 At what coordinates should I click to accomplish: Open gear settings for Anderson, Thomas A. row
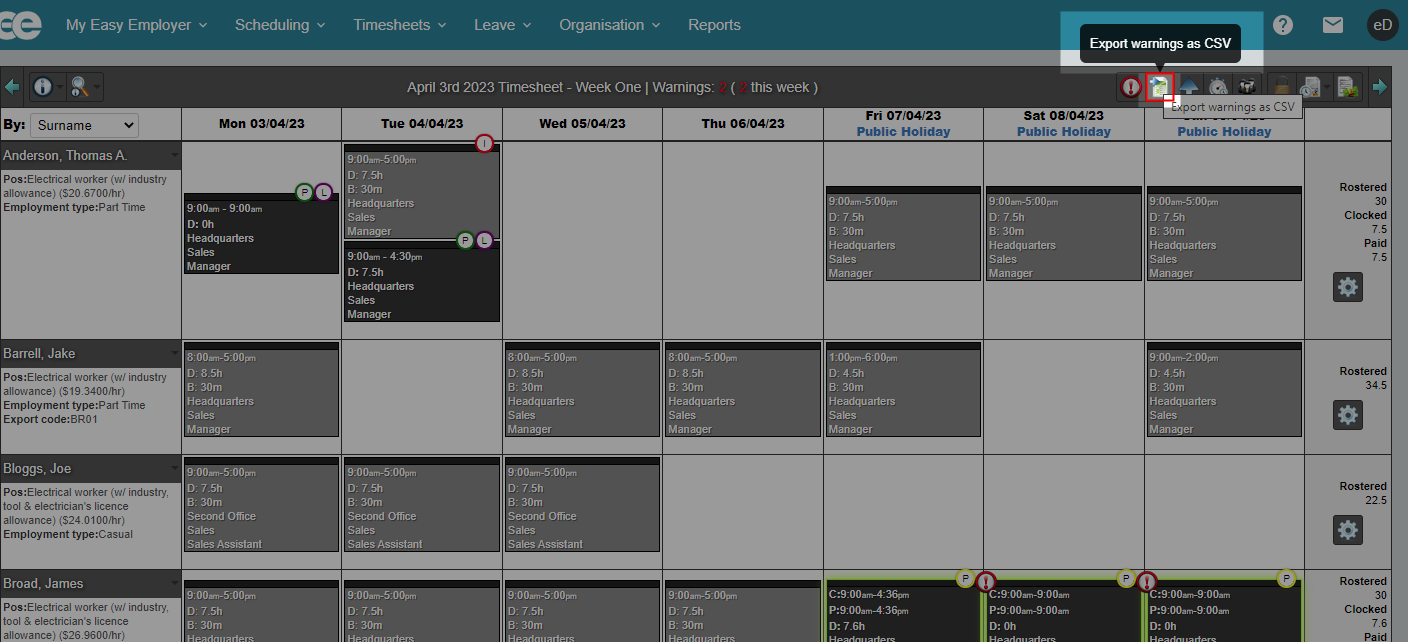(1348, 287)
